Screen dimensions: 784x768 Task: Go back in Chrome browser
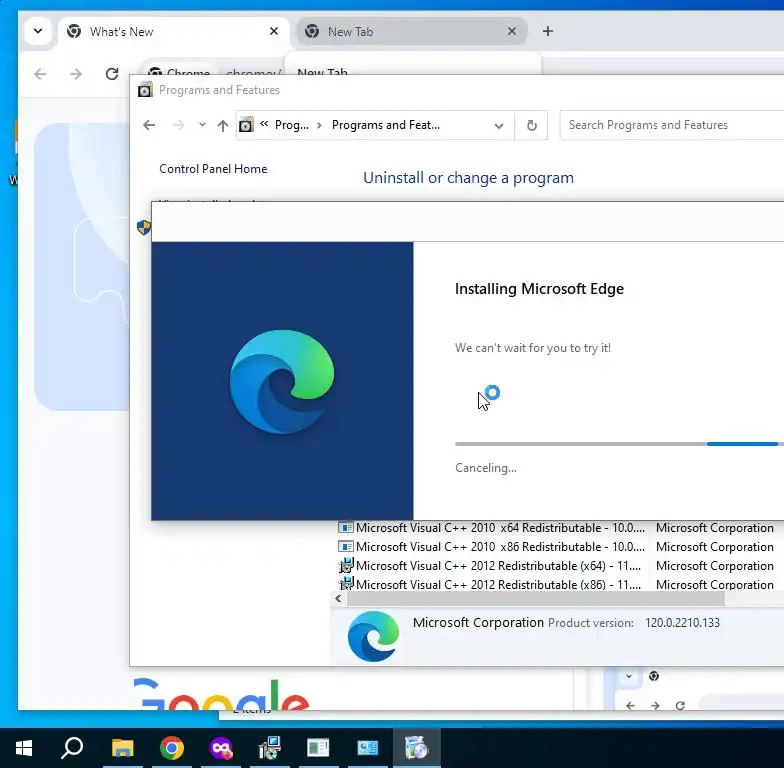[40, 74]
